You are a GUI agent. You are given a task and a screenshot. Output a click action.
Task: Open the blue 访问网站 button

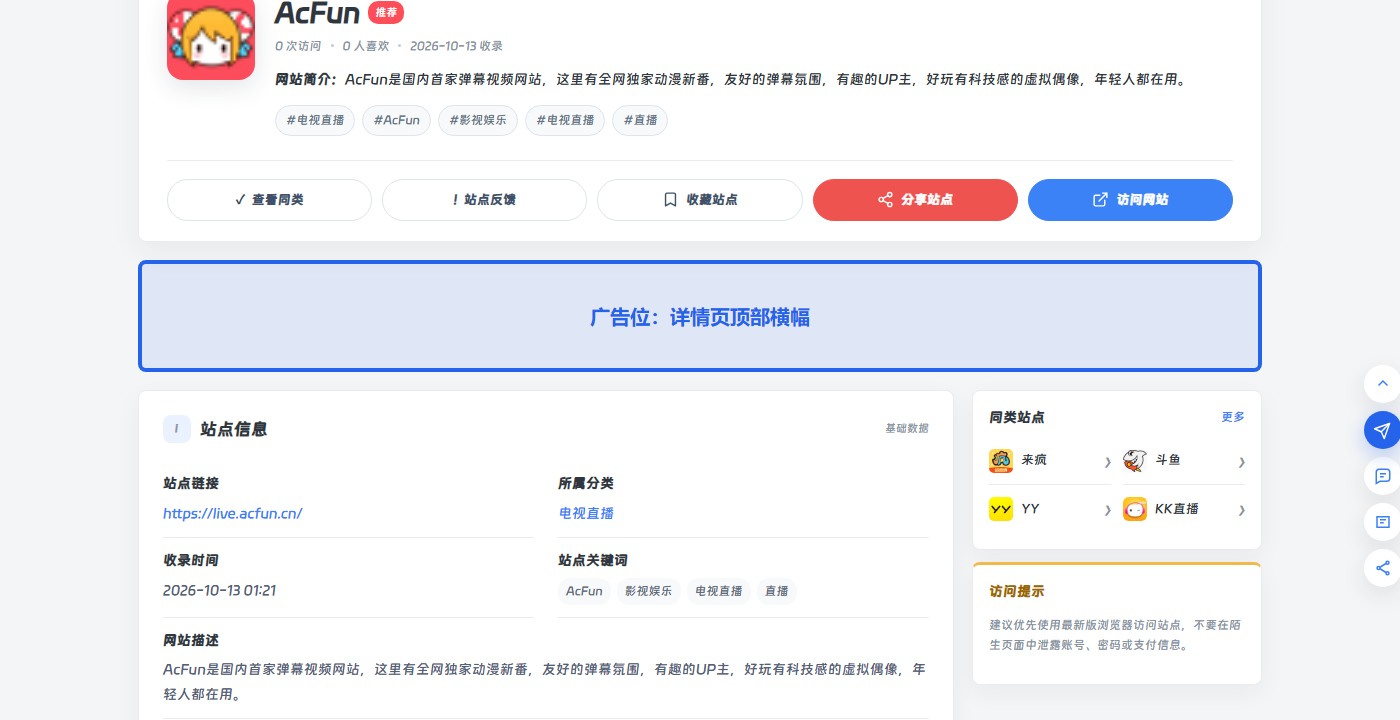tap(1130, 200)
